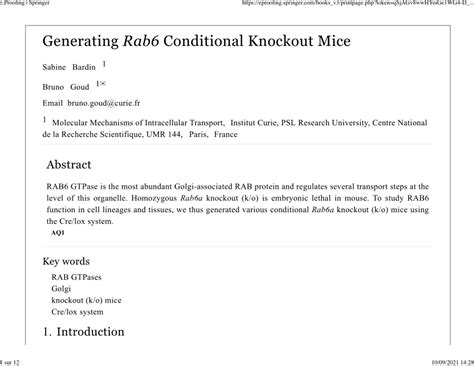Click author name Sabine Bardin
The image size is (474, 366).
pyautogui.click(x=69, y=67)
